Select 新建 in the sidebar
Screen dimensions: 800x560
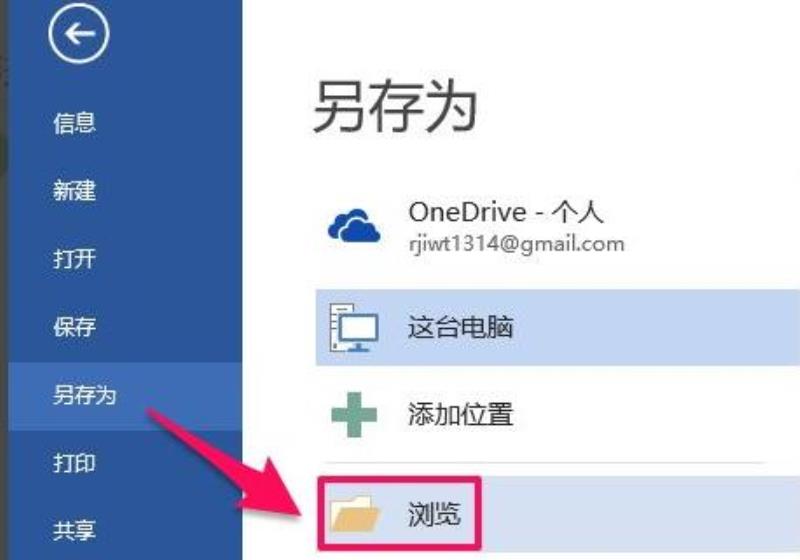click(x=74, y=191)
